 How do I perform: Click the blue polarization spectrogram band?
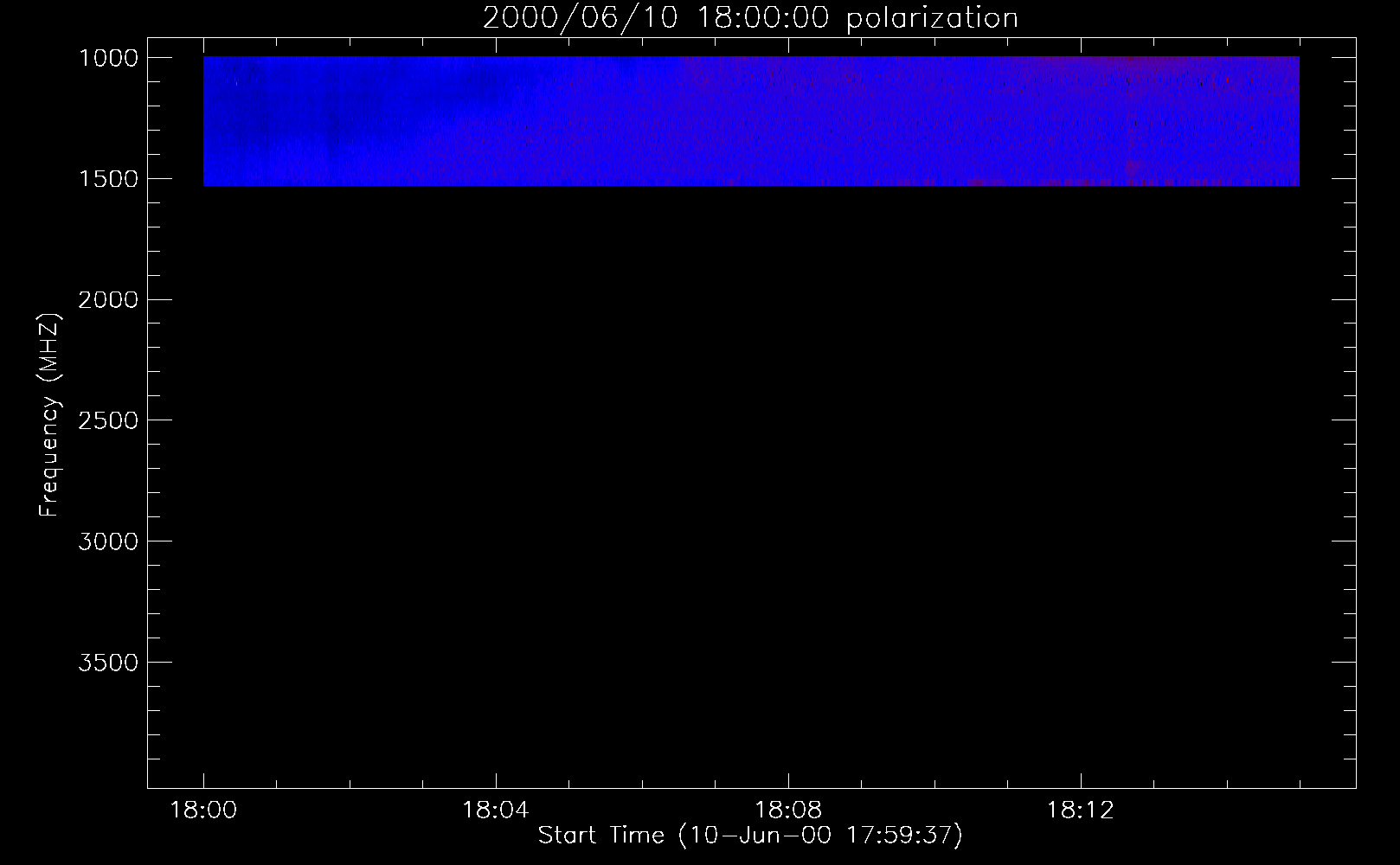click(751, 121)
